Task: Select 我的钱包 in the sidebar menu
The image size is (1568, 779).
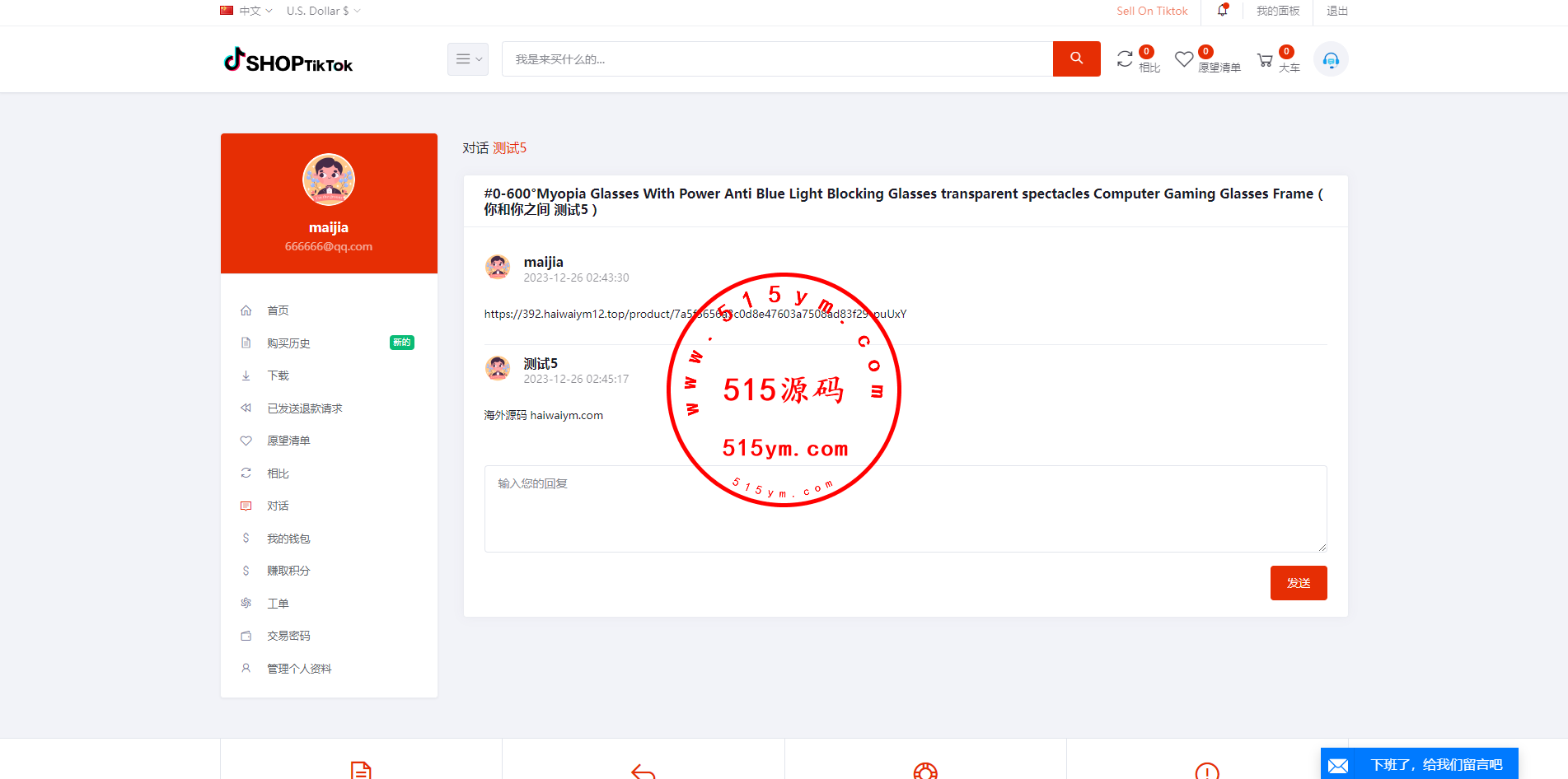Action: point(288,539)
